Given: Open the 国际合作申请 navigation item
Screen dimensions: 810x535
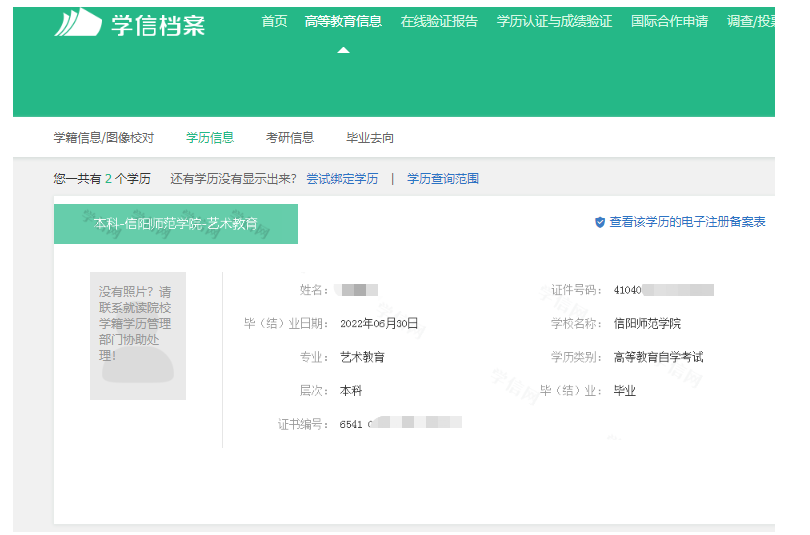Looking at the screenshot, I should click(670, 21).
